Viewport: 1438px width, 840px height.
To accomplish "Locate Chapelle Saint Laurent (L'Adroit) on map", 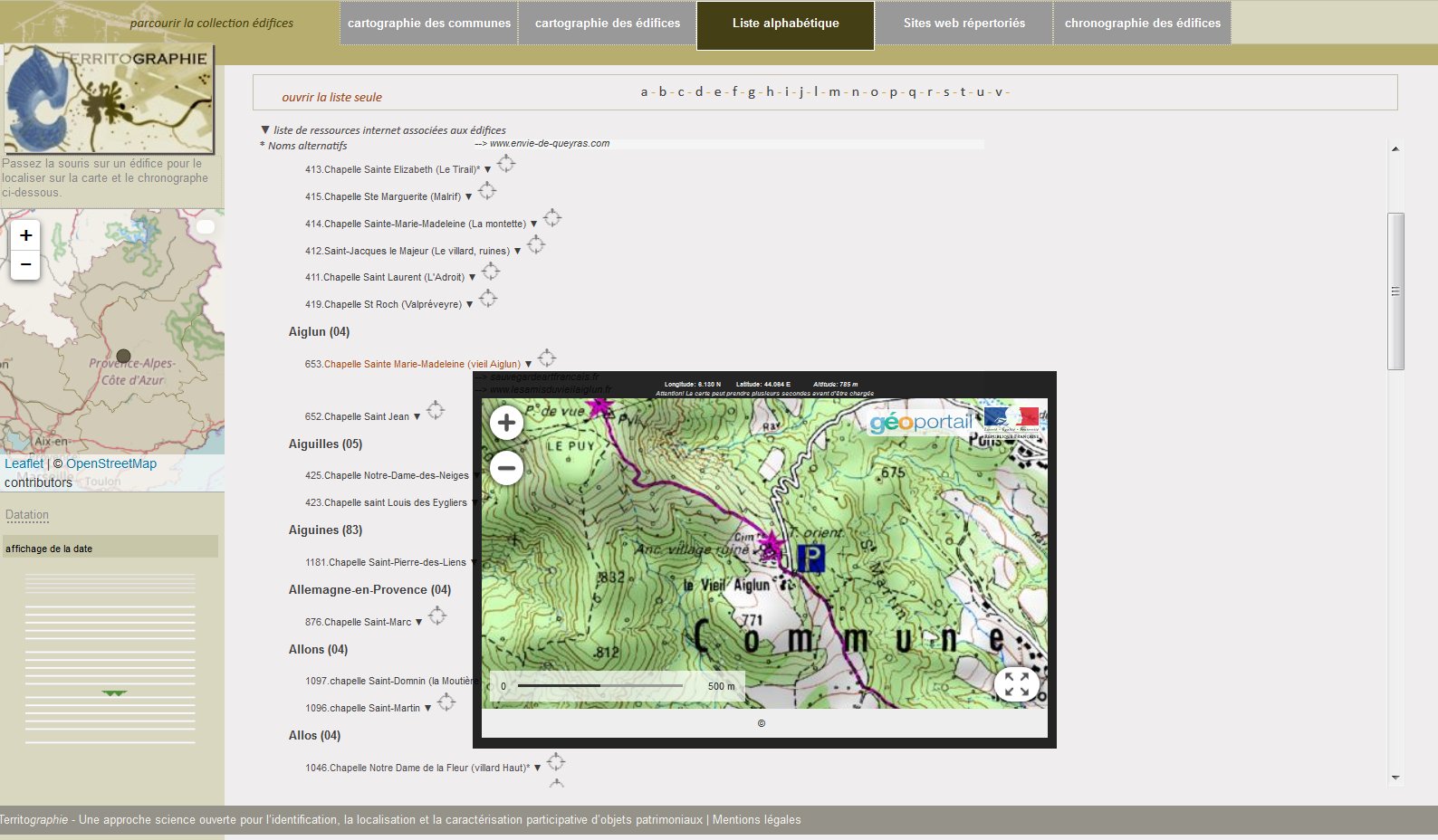I will pos(491,272).
